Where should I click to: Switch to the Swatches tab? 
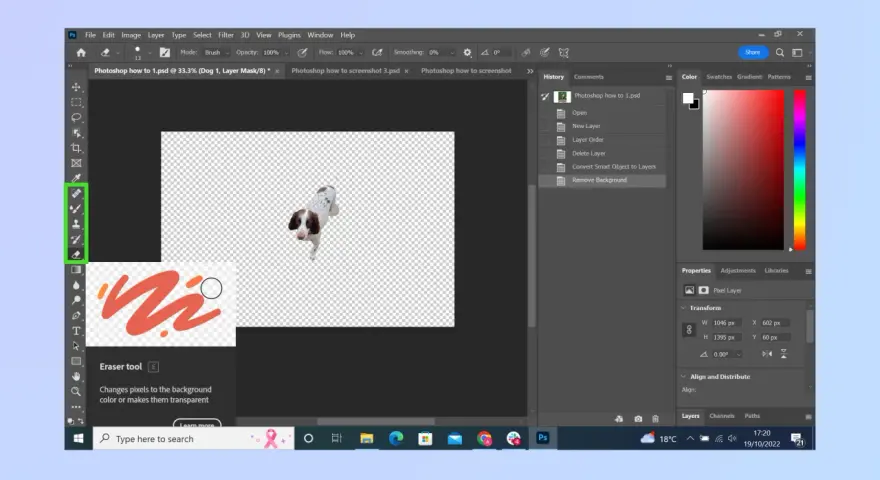coord(719,77)
